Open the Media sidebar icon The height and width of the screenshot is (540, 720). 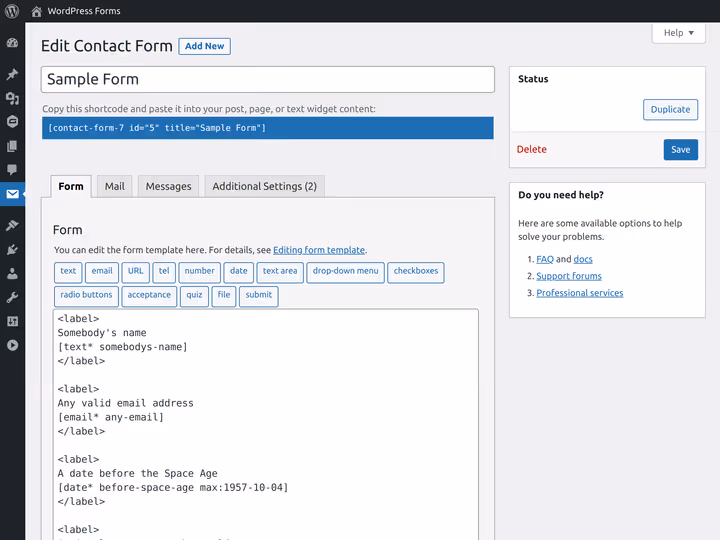pos(12,98)
